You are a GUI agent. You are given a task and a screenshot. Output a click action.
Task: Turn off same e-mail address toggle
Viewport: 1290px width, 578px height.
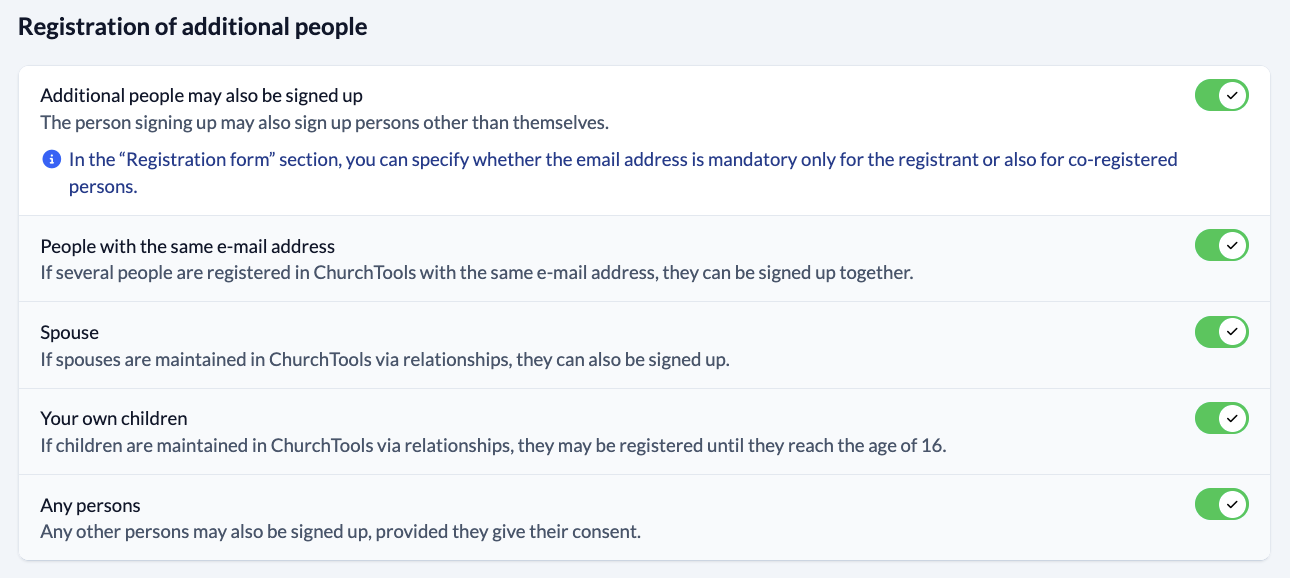click(x=1221, y=245)
